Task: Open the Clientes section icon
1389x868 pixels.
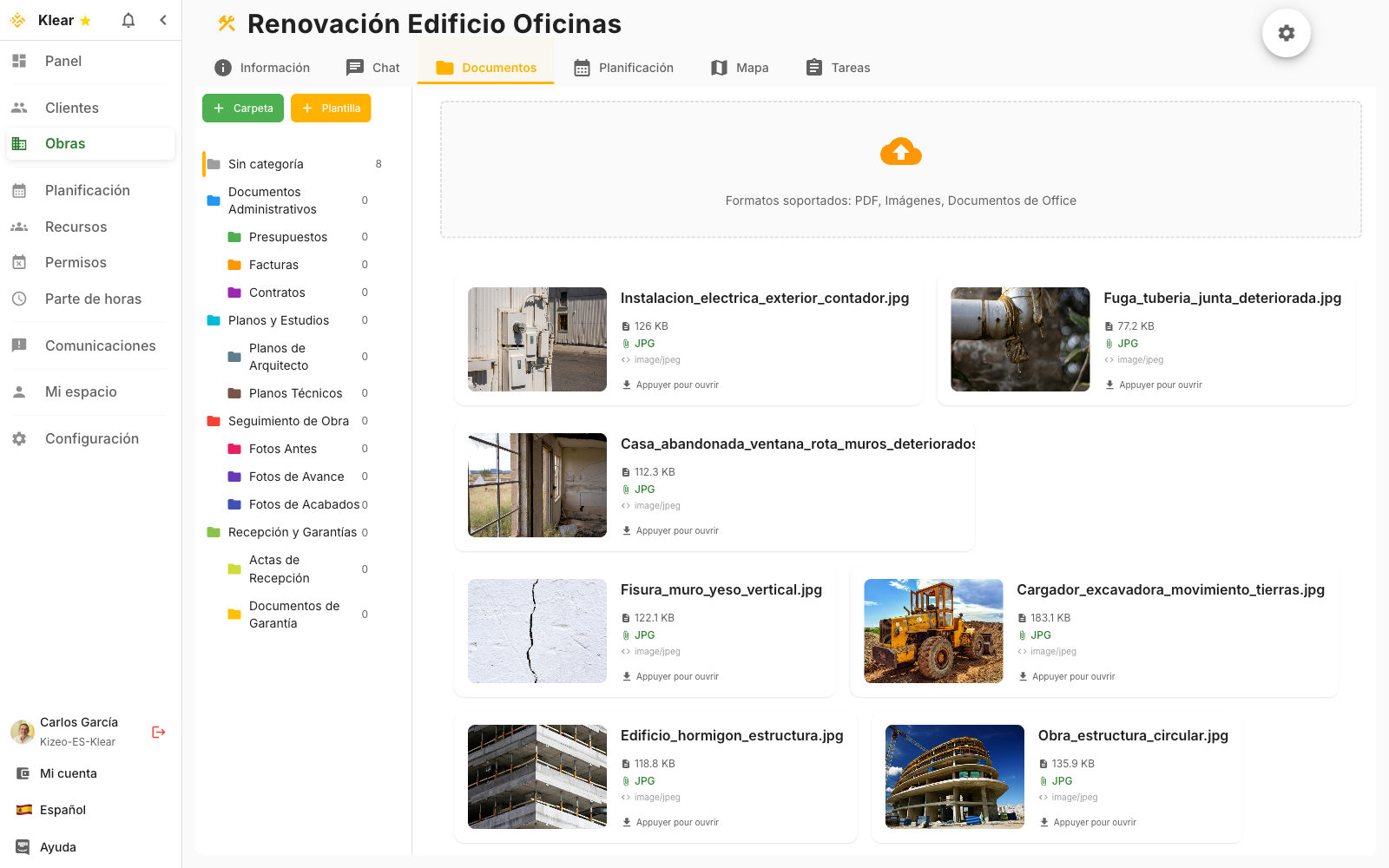Action: pyautogui.click(x=18, y=107)
